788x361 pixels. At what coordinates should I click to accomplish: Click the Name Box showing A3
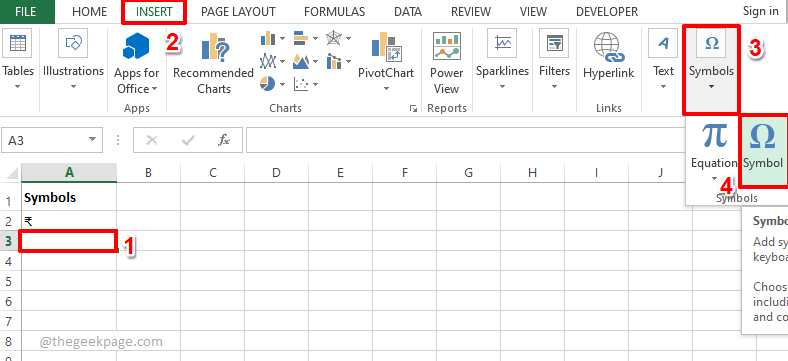point(44,140)
